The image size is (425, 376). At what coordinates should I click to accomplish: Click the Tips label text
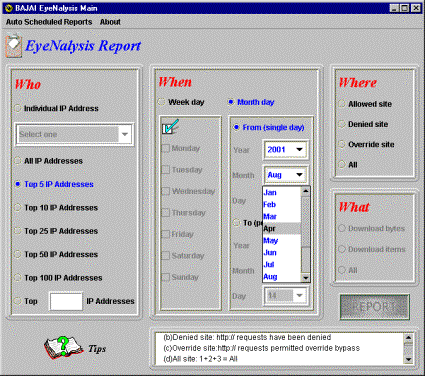pos(97,349)
